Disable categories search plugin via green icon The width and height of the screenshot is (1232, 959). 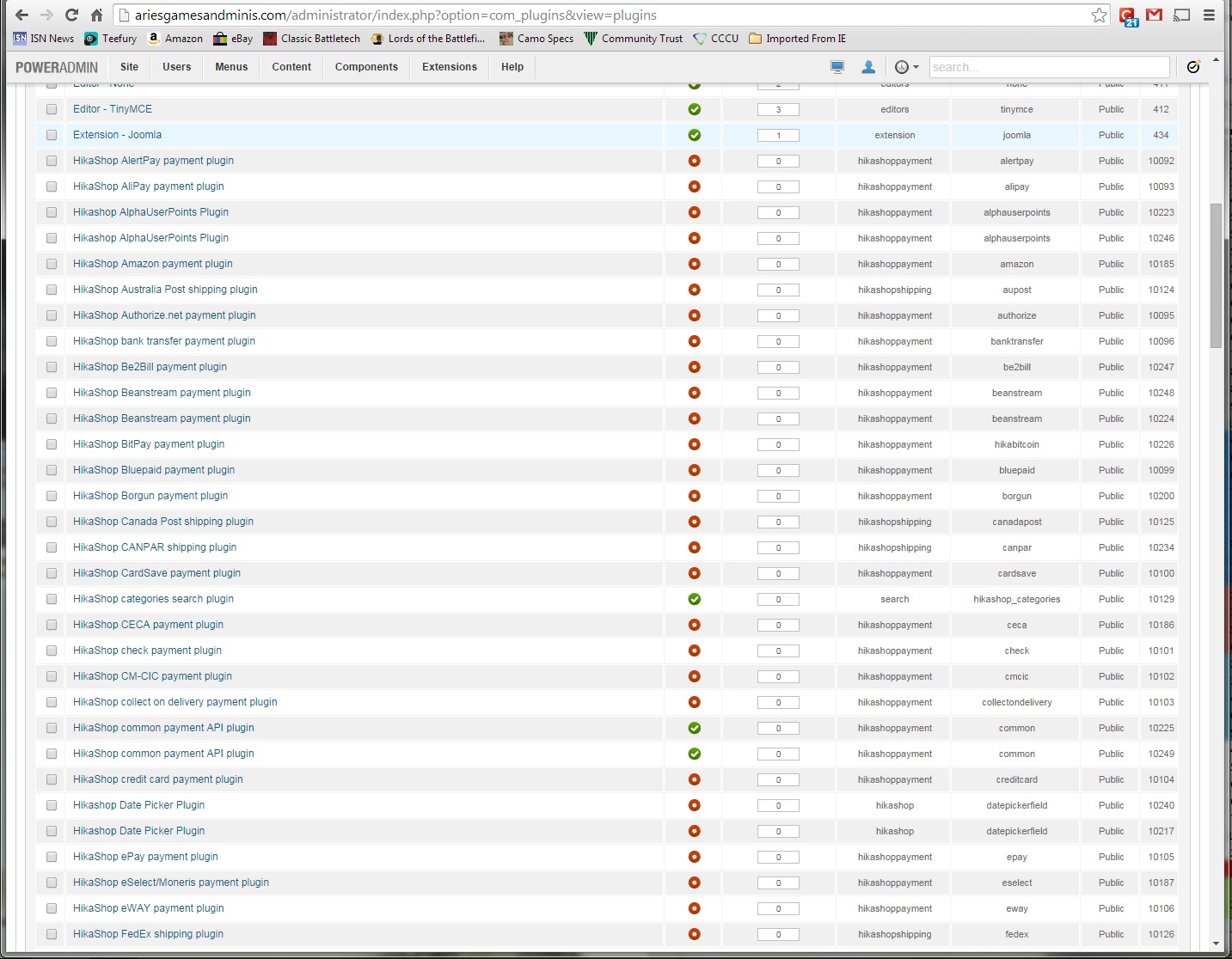pos(695,599)
